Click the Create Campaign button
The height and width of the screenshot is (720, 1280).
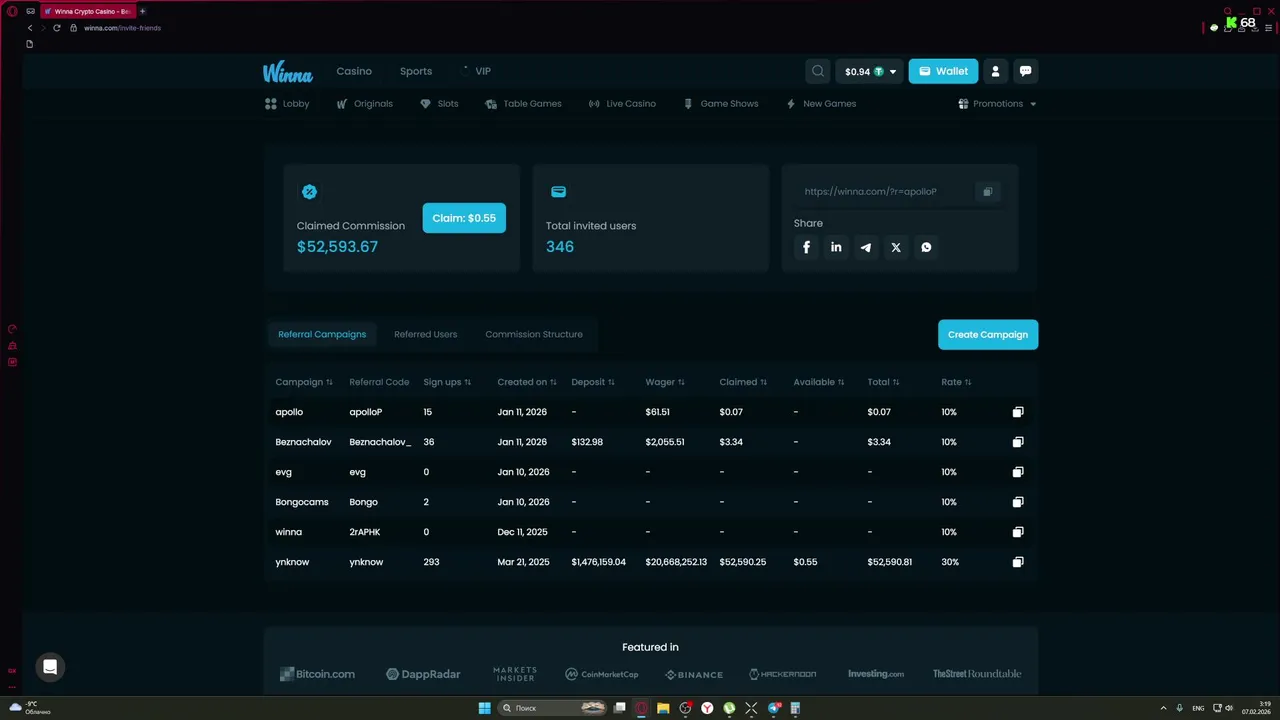[988, 335]
